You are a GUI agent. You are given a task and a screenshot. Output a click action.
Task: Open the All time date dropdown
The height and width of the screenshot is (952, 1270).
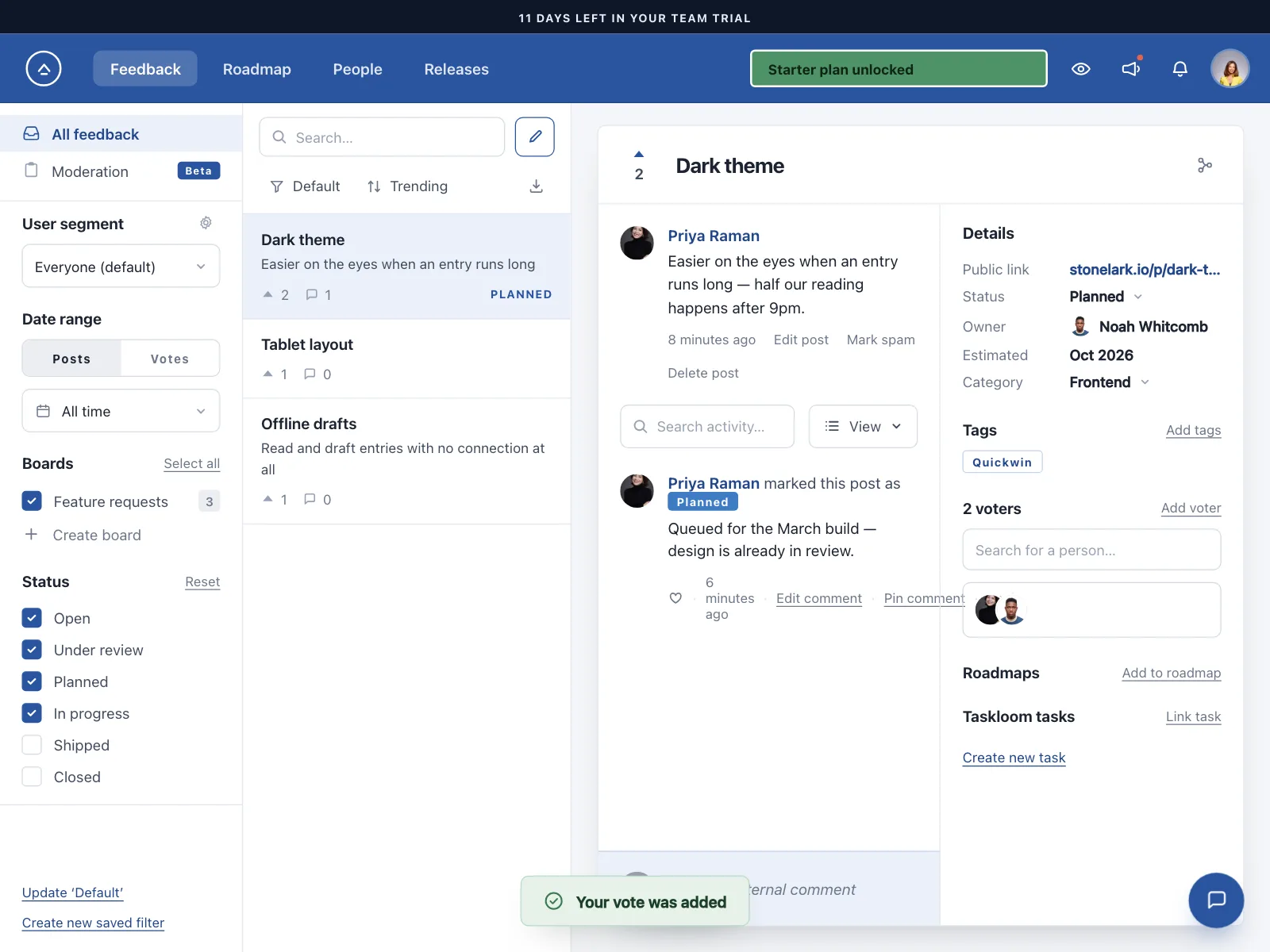click(x=121, y=411)
